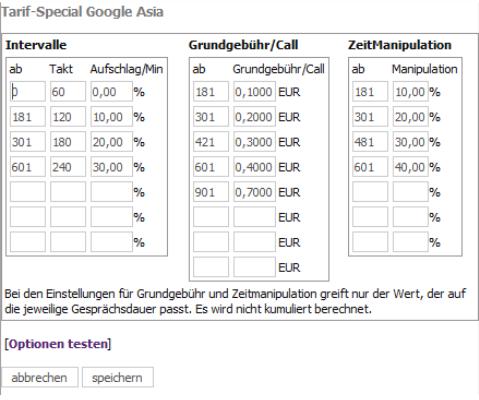Select the Manipulation field showing 20,00

point(410,117)
